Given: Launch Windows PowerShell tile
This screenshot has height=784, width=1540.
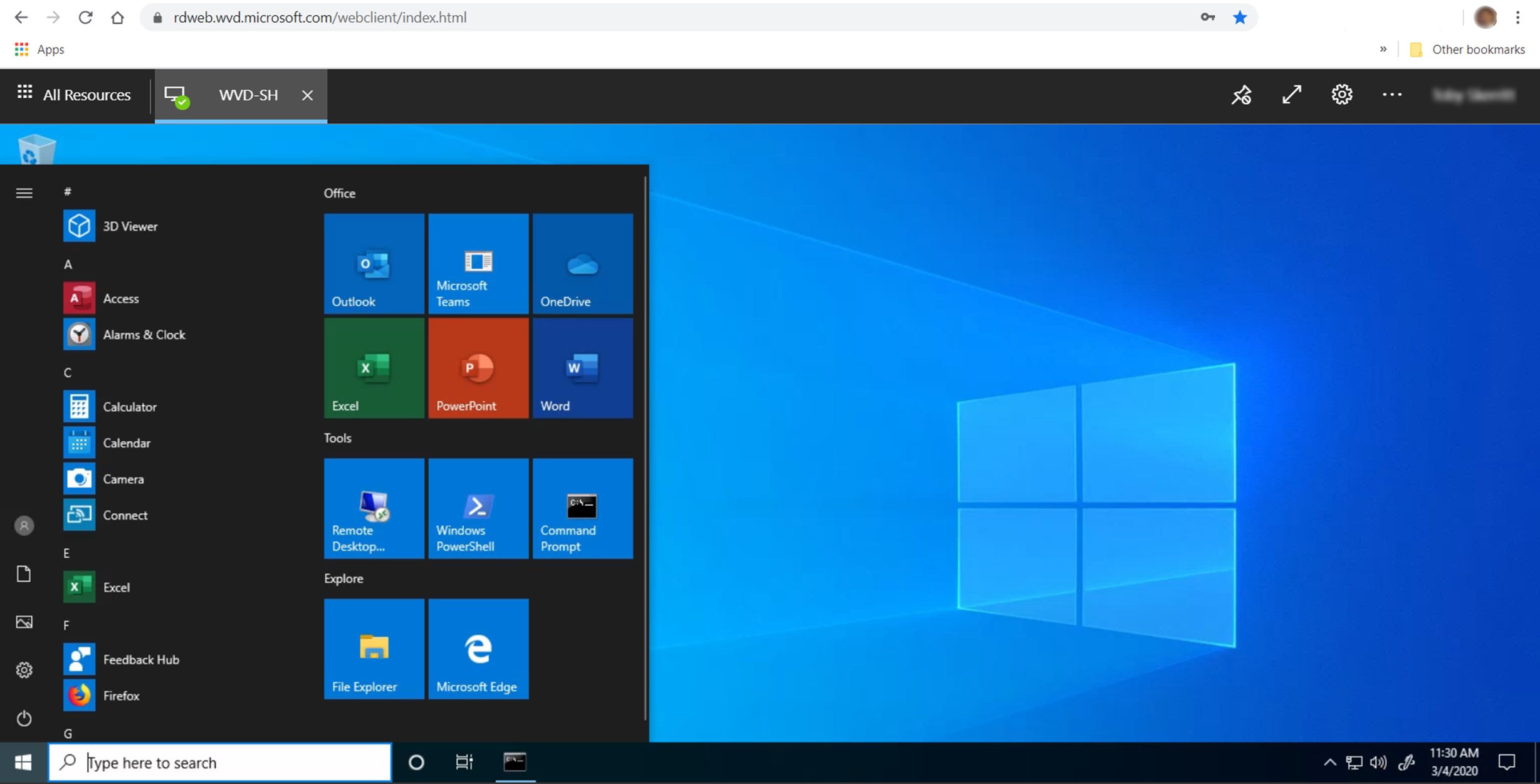Looking at the screenshot, I should click(x=478, y=508).
